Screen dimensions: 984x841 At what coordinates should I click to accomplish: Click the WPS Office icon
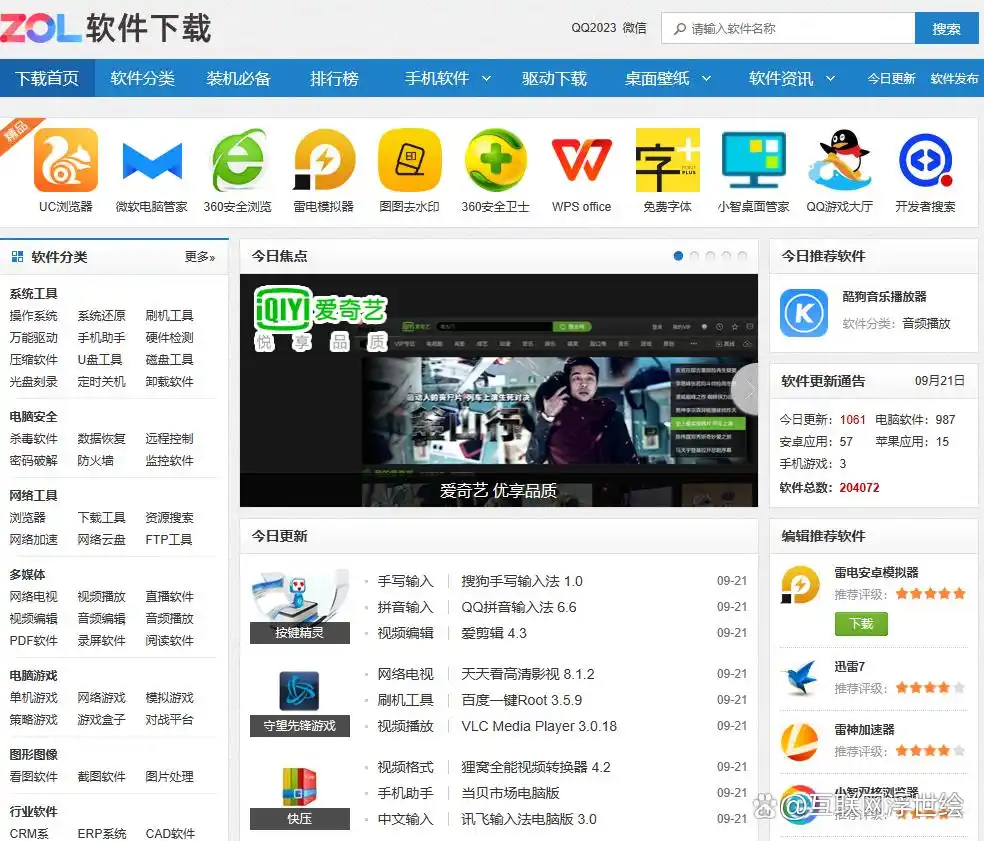pyautogui.click(x=581, y=160)
